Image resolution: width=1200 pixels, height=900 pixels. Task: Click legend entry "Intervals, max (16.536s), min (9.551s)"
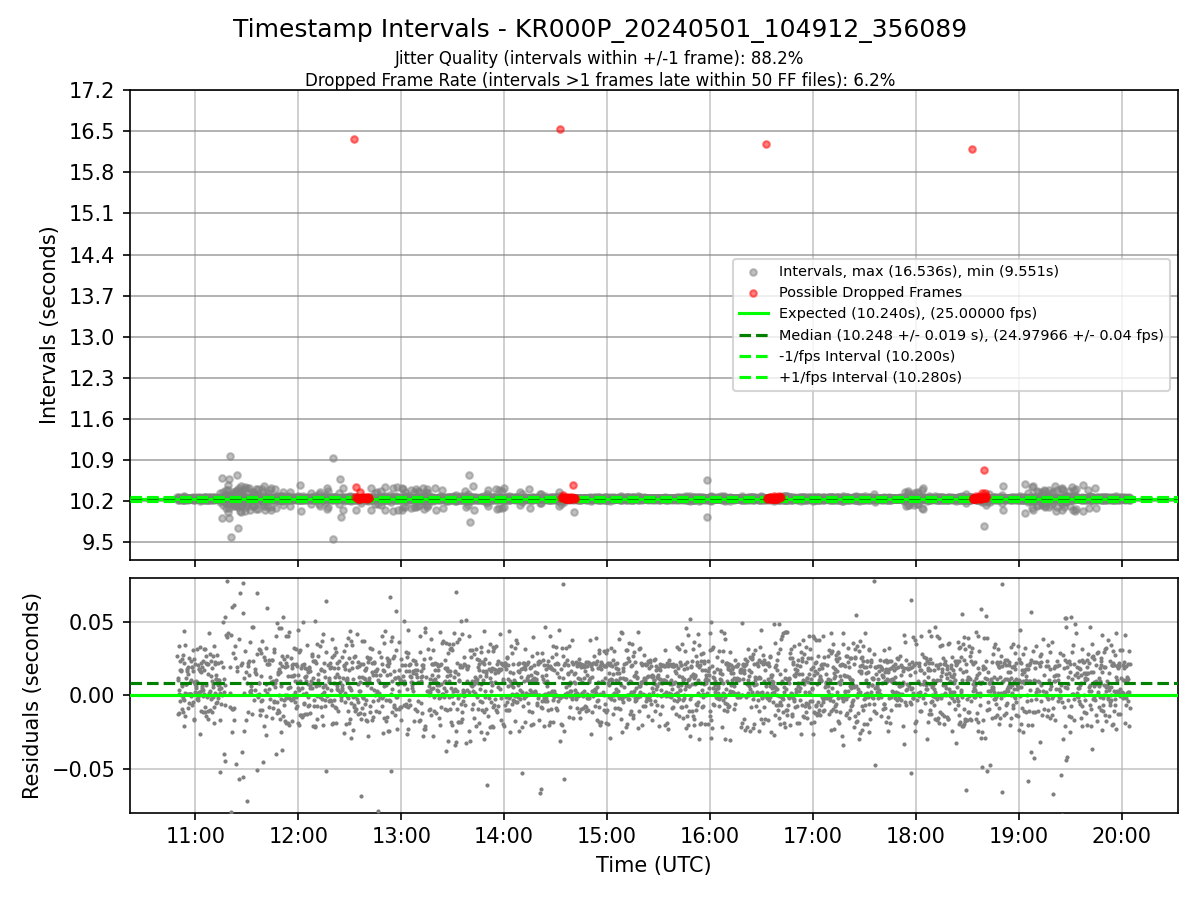click(918, 271)
